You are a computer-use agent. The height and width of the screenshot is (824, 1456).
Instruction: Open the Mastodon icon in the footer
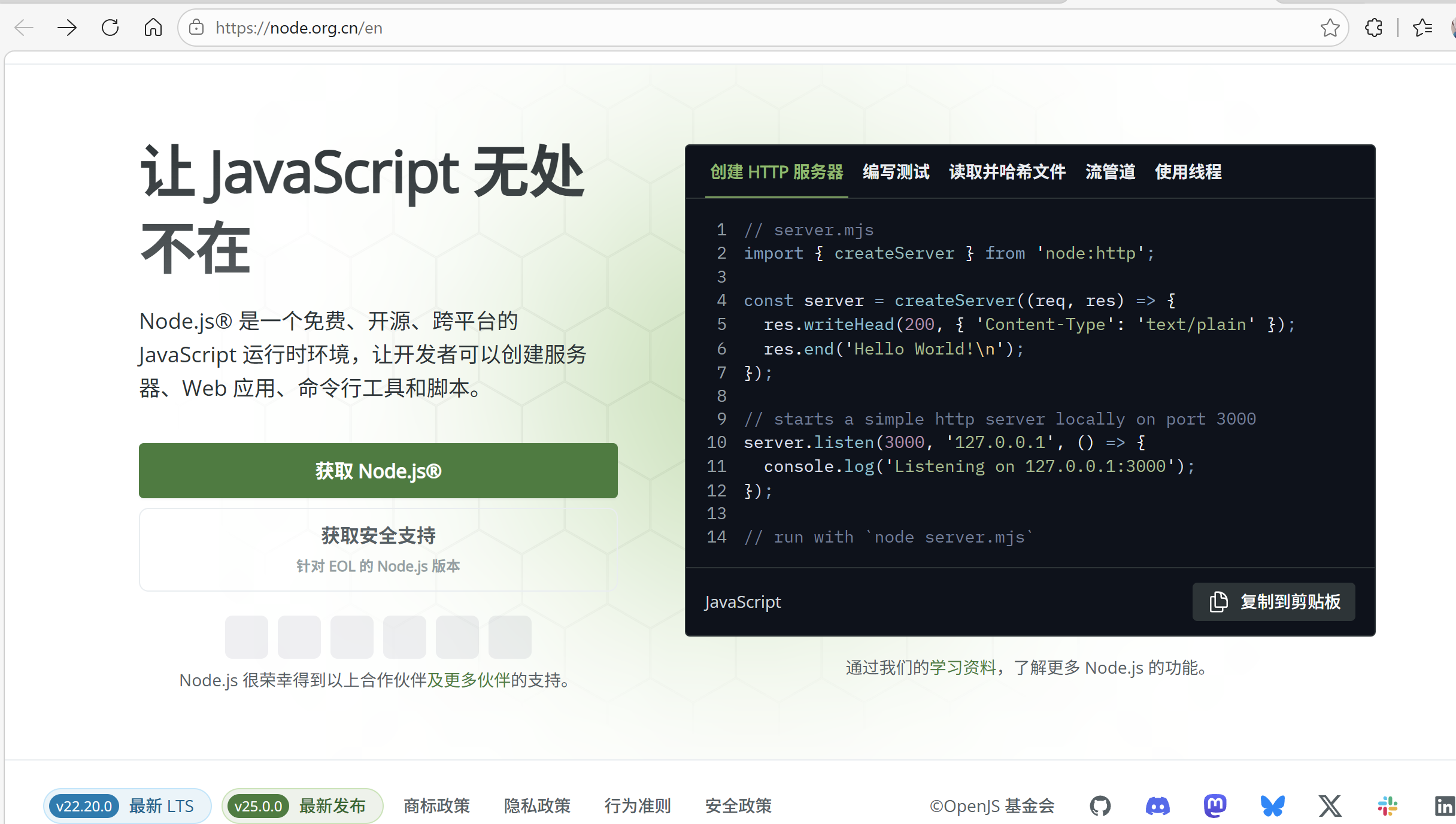[1215, 806]
